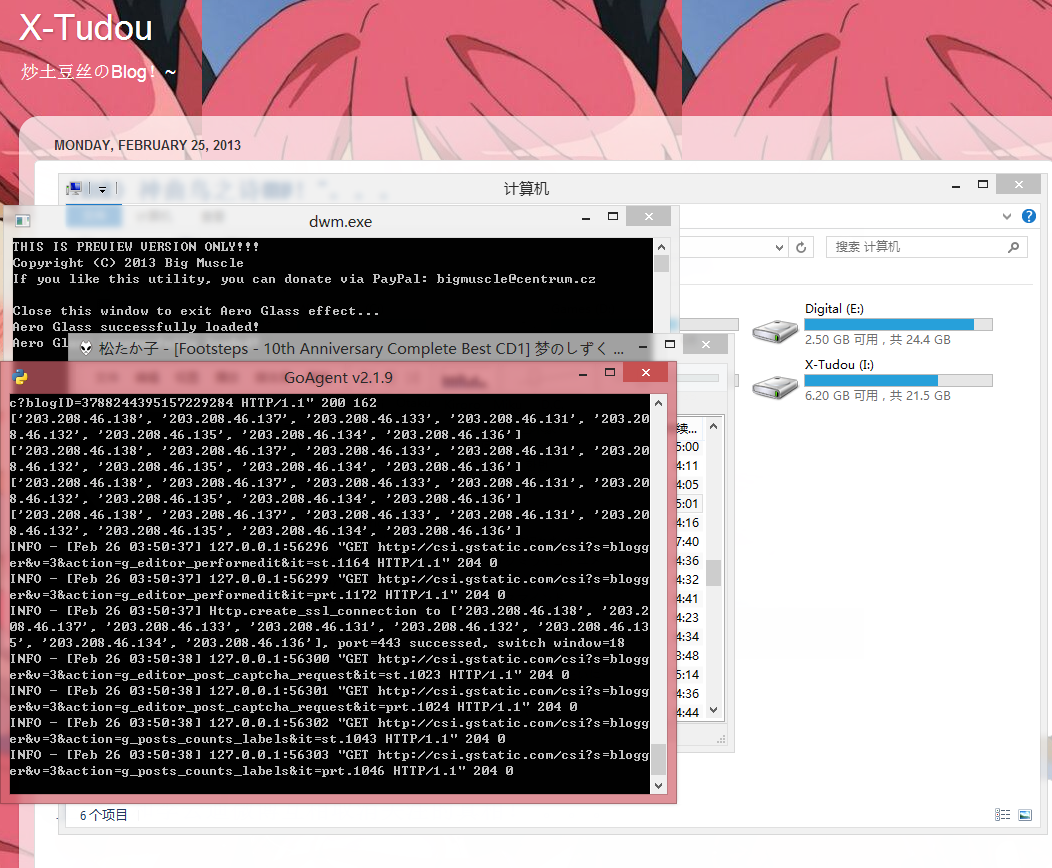Screen dimensions: 1052x868
Task: Click the magnifier icon in the search box
Action: pos(1013,248)
